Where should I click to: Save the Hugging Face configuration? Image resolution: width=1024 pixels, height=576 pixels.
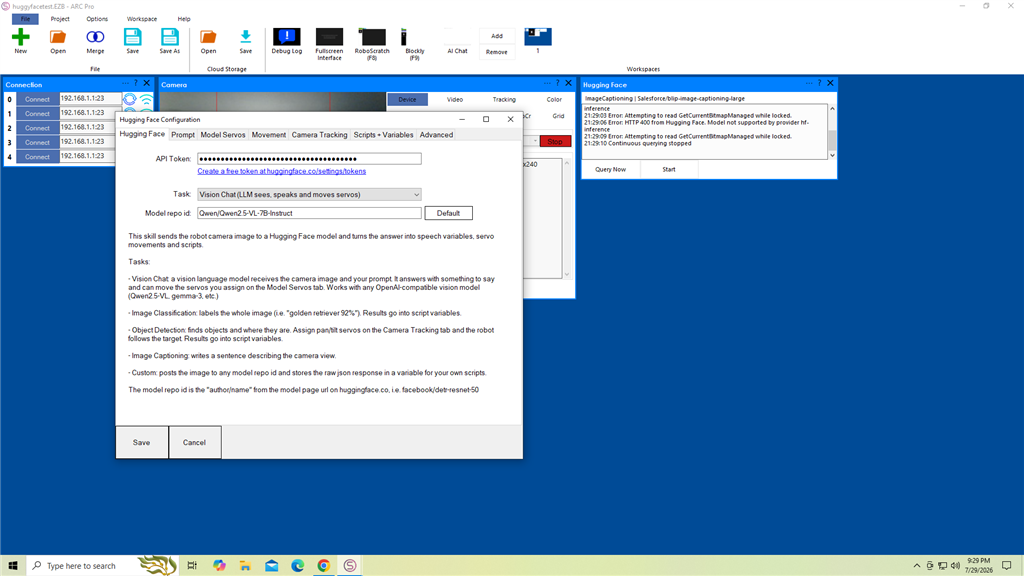[x=142, y=442]
